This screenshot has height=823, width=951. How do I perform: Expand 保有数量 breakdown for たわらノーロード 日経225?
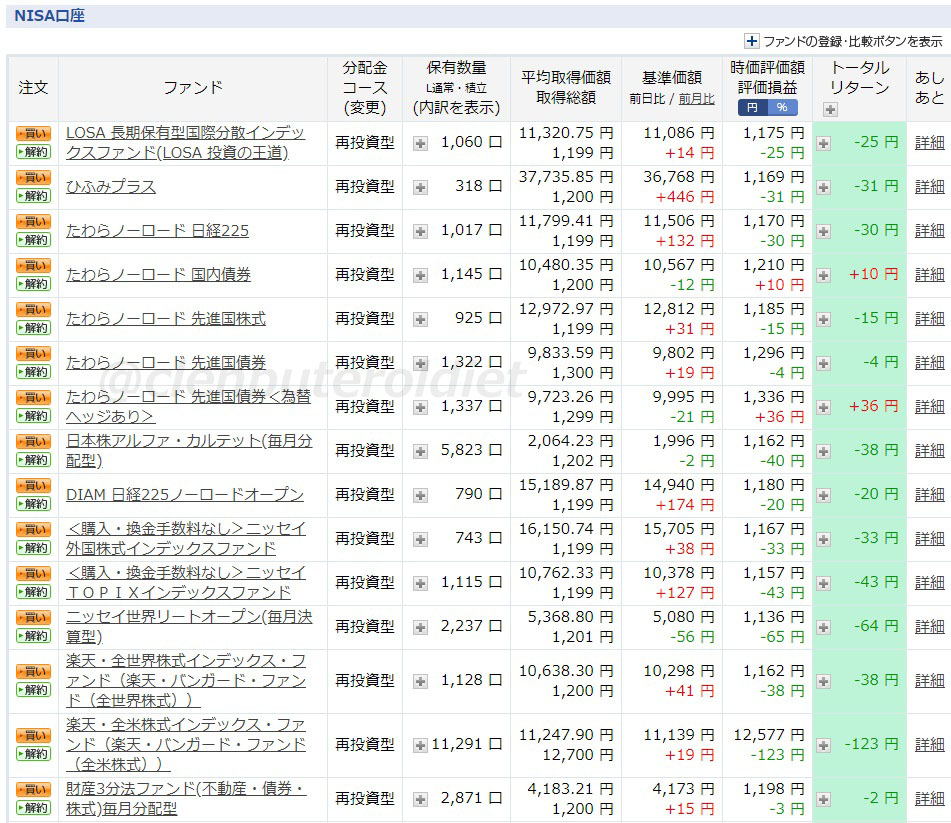pyautogui.click(x=420, y=232)
